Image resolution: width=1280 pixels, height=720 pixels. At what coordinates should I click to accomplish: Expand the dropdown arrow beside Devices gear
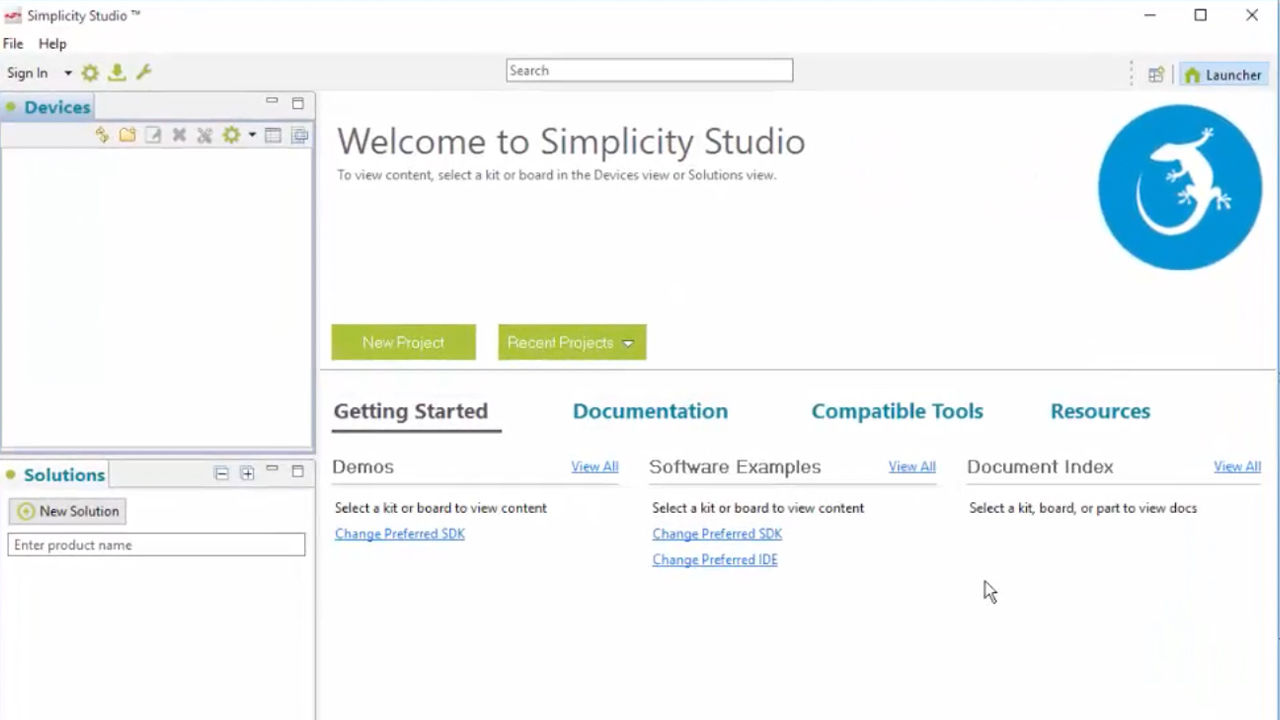point(252,135)
